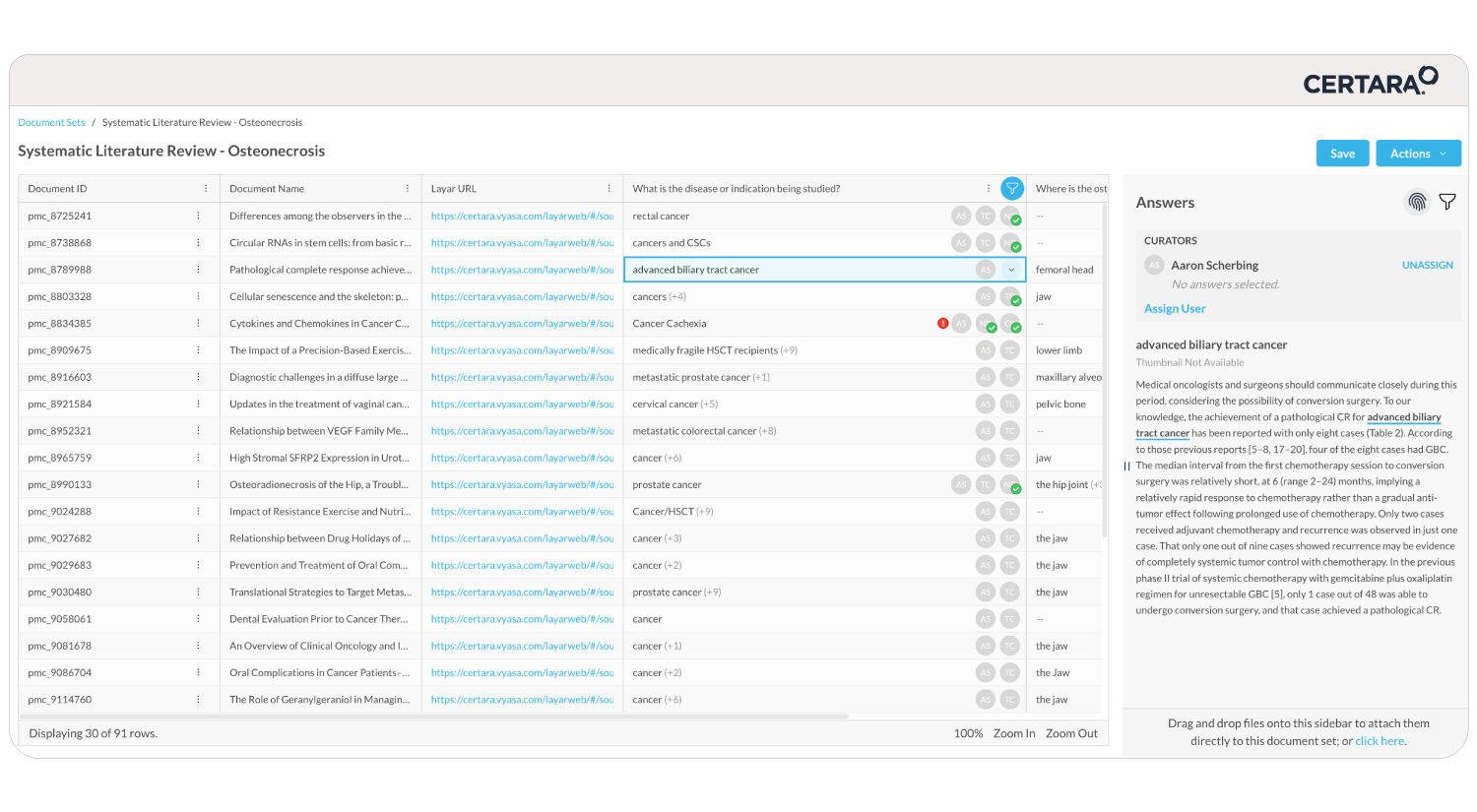
Task: Click the sidebar resize handle bars
Action: point(1127,467)
